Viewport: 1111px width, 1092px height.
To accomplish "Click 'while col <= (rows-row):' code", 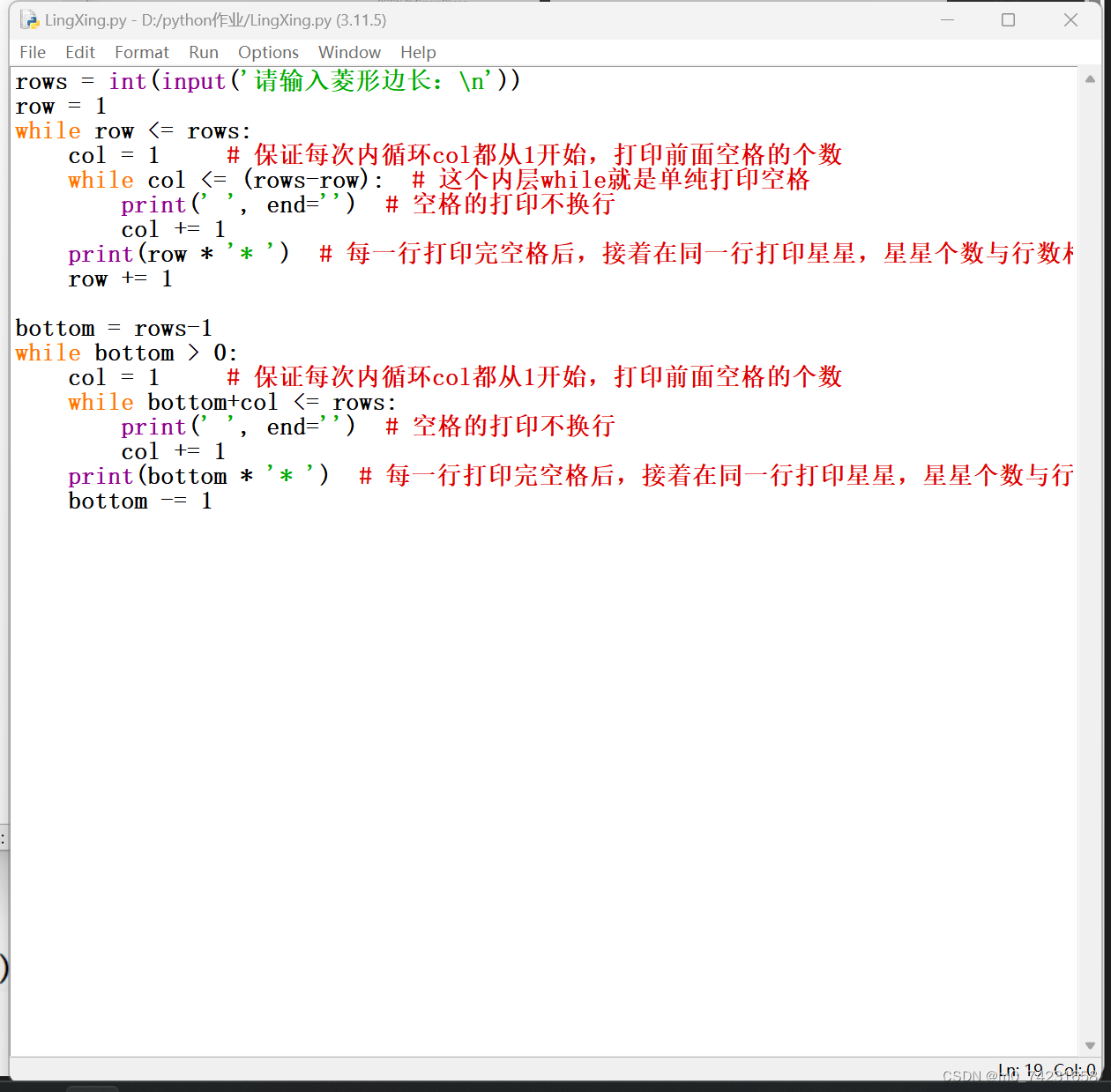I will click(x=226, y=181).
